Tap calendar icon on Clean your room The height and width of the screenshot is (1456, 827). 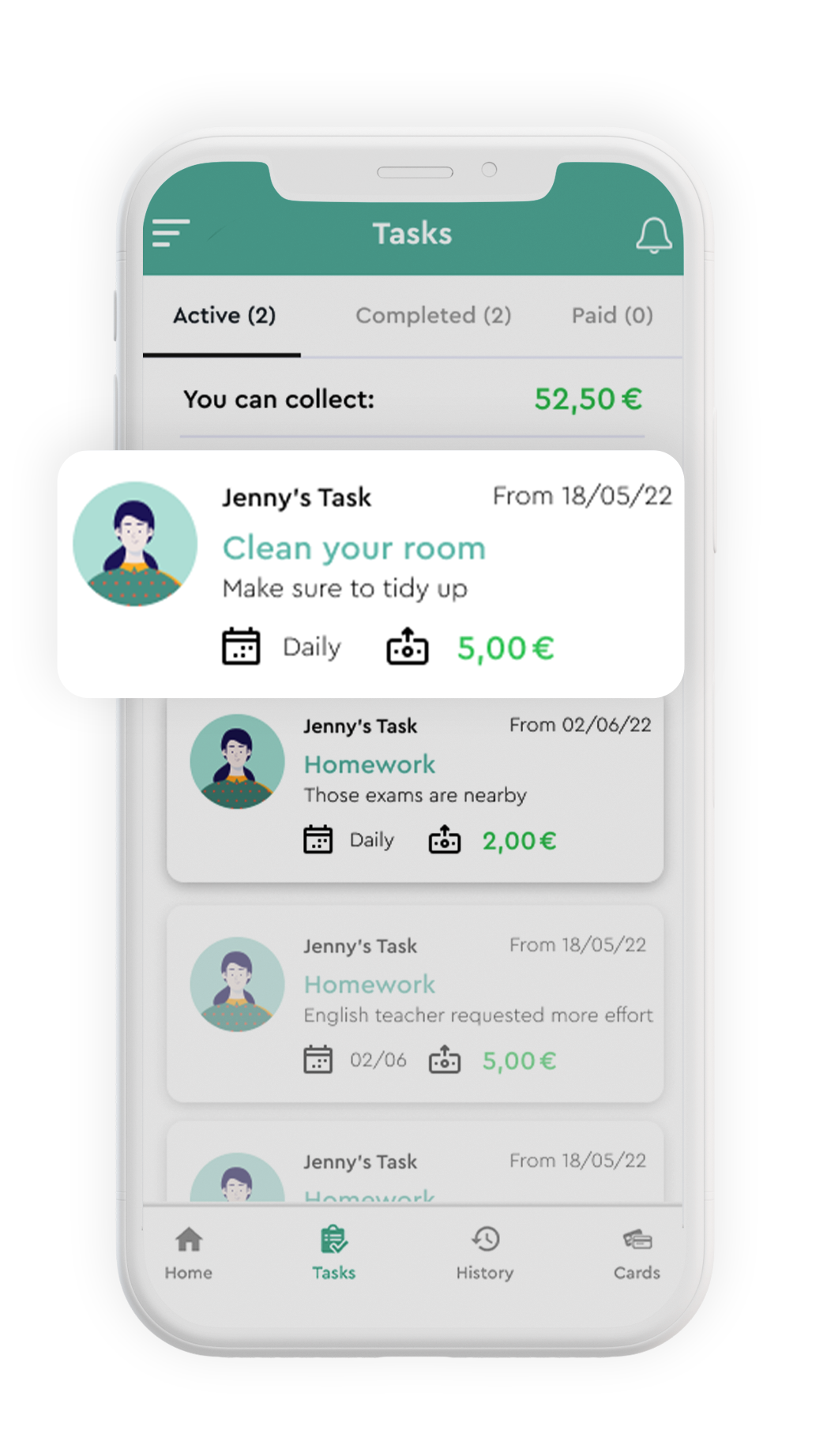(241, 647)
